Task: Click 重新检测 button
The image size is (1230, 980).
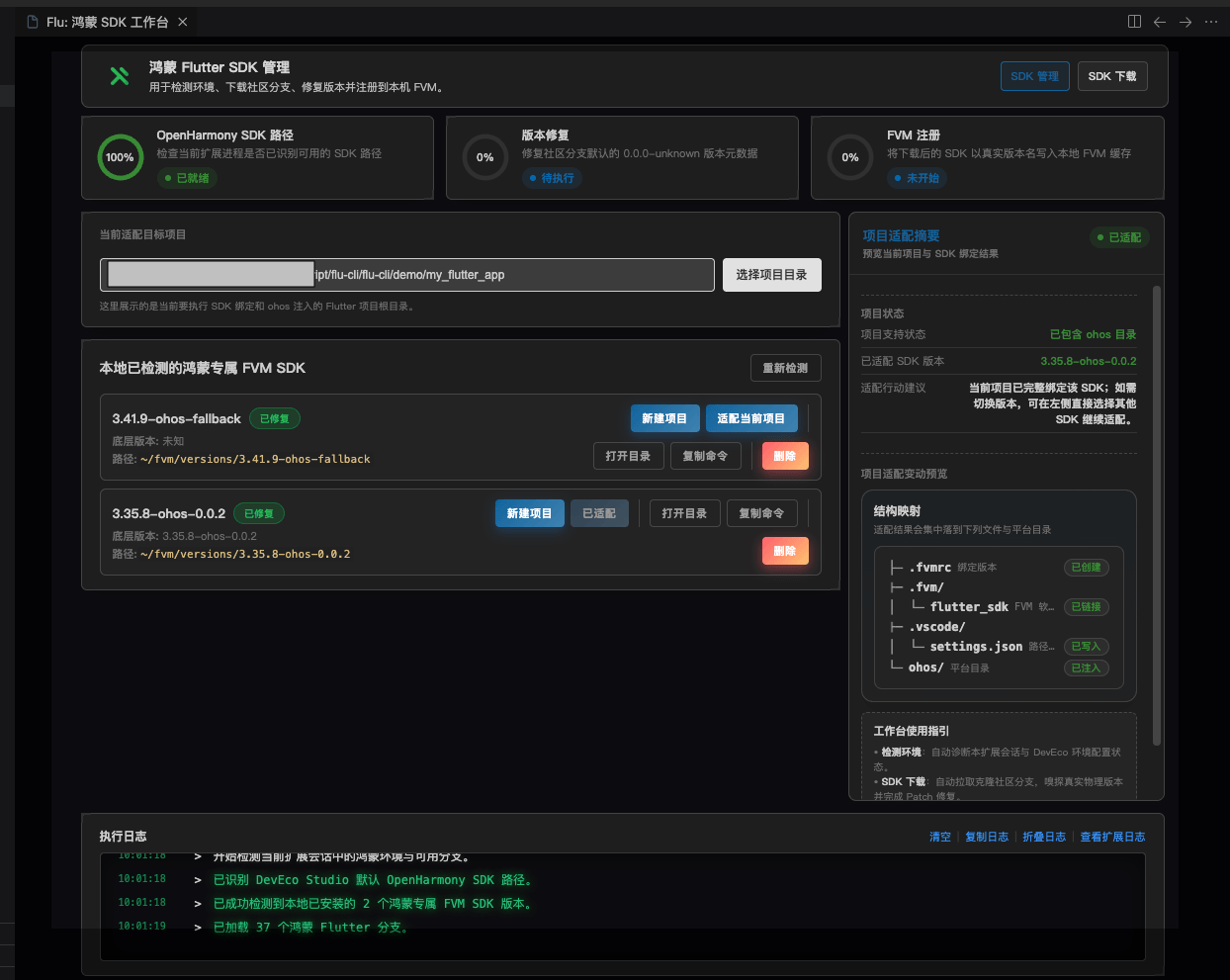Action: [x=785, y=368]
